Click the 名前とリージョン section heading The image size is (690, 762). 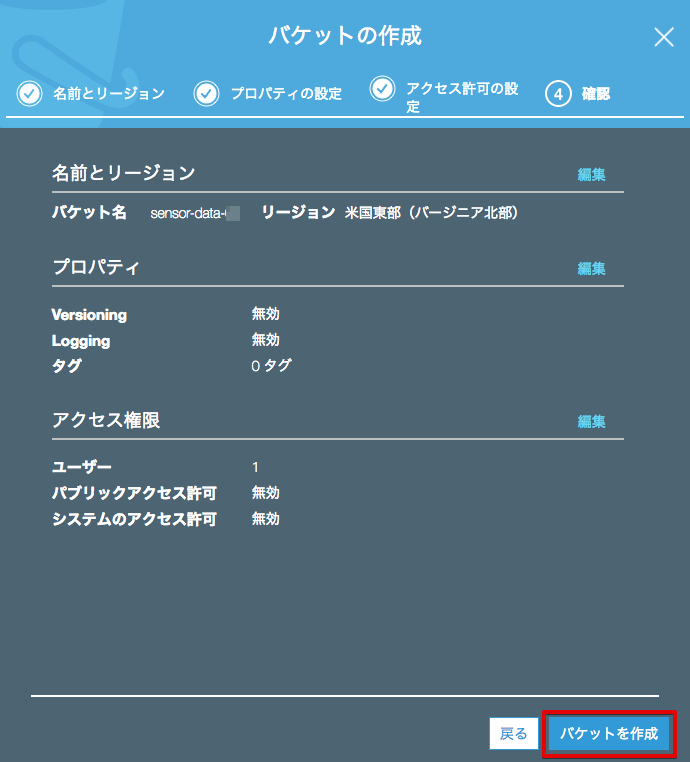click(x=123, y=173)
